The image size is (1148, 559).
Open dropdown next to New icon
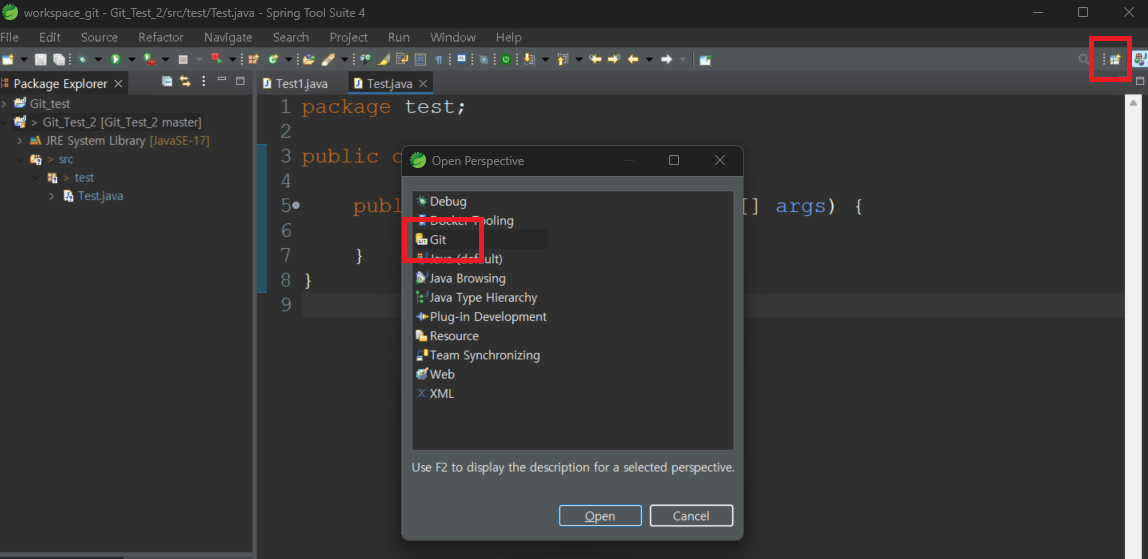23,59
